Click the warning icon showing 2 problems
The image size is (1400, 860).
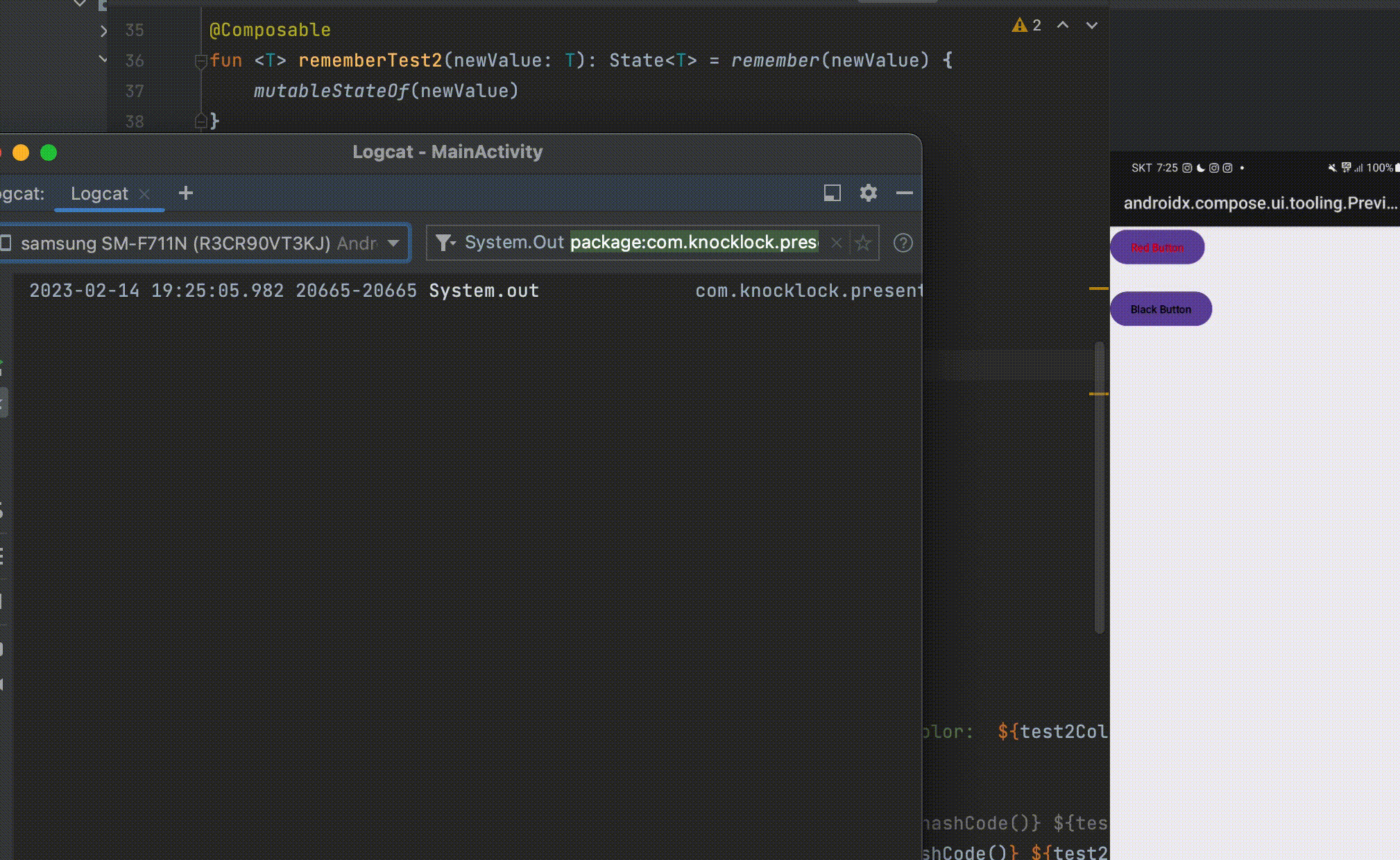pos(1020,26)
